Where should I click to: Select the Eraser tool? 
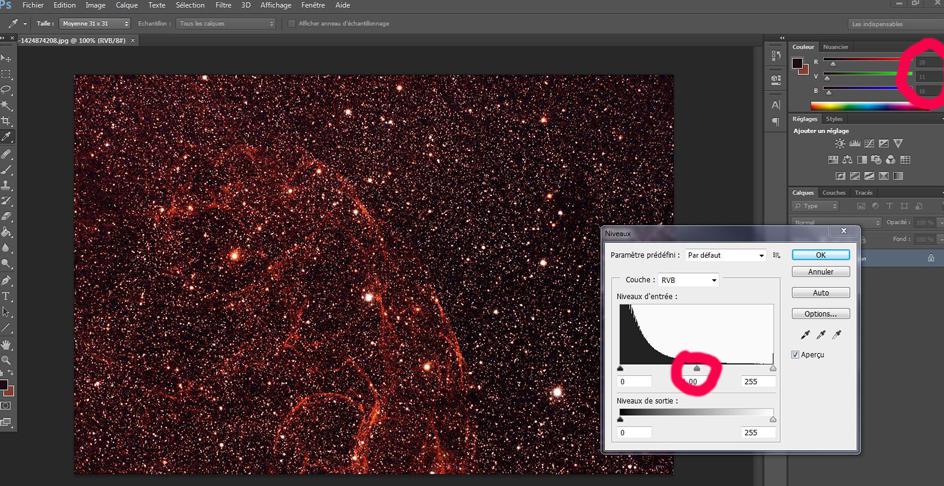click(7, 217)
